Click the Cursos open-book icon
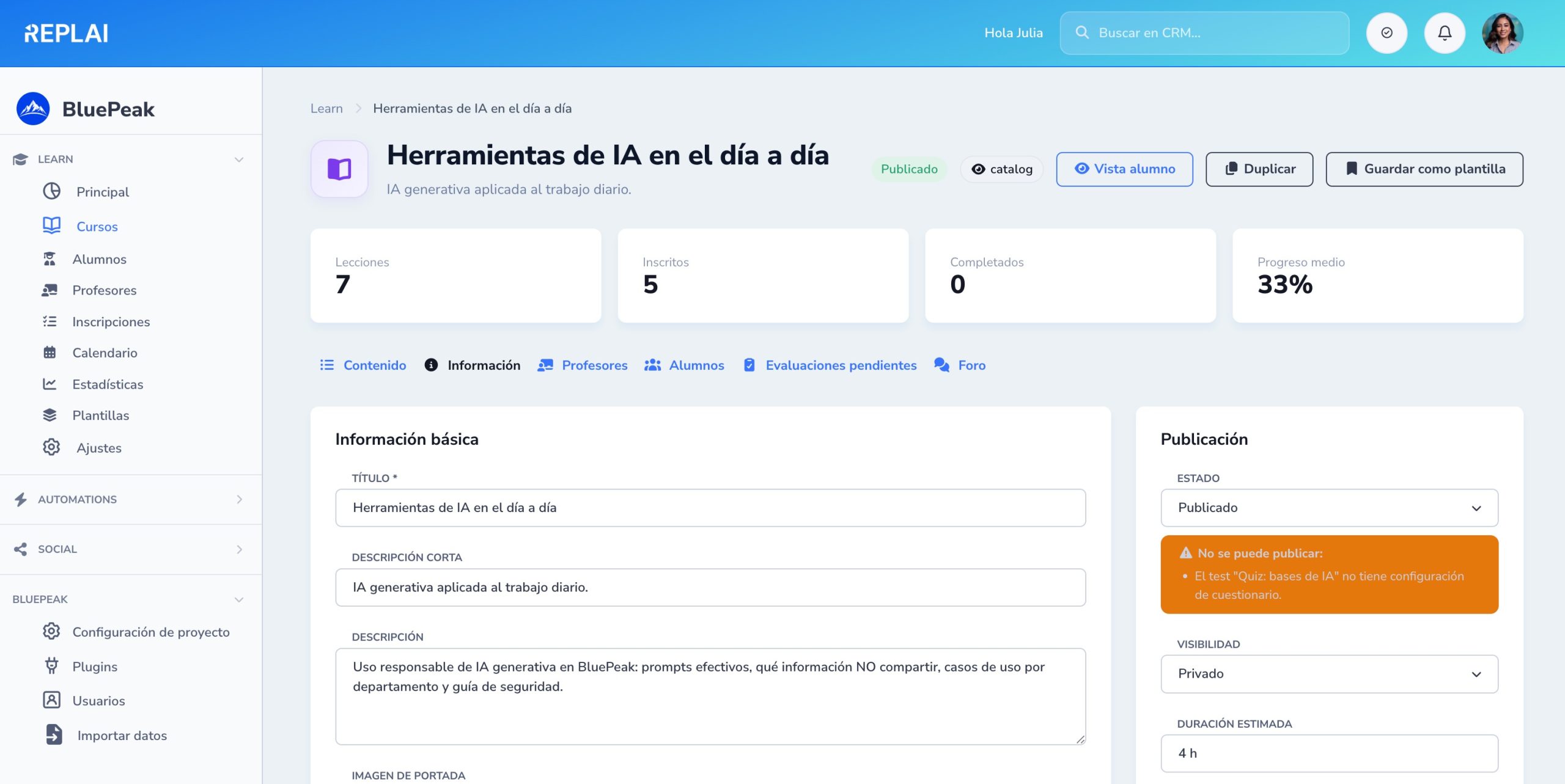This screenshot has height=784, width=1565. (x=51, y=225)
